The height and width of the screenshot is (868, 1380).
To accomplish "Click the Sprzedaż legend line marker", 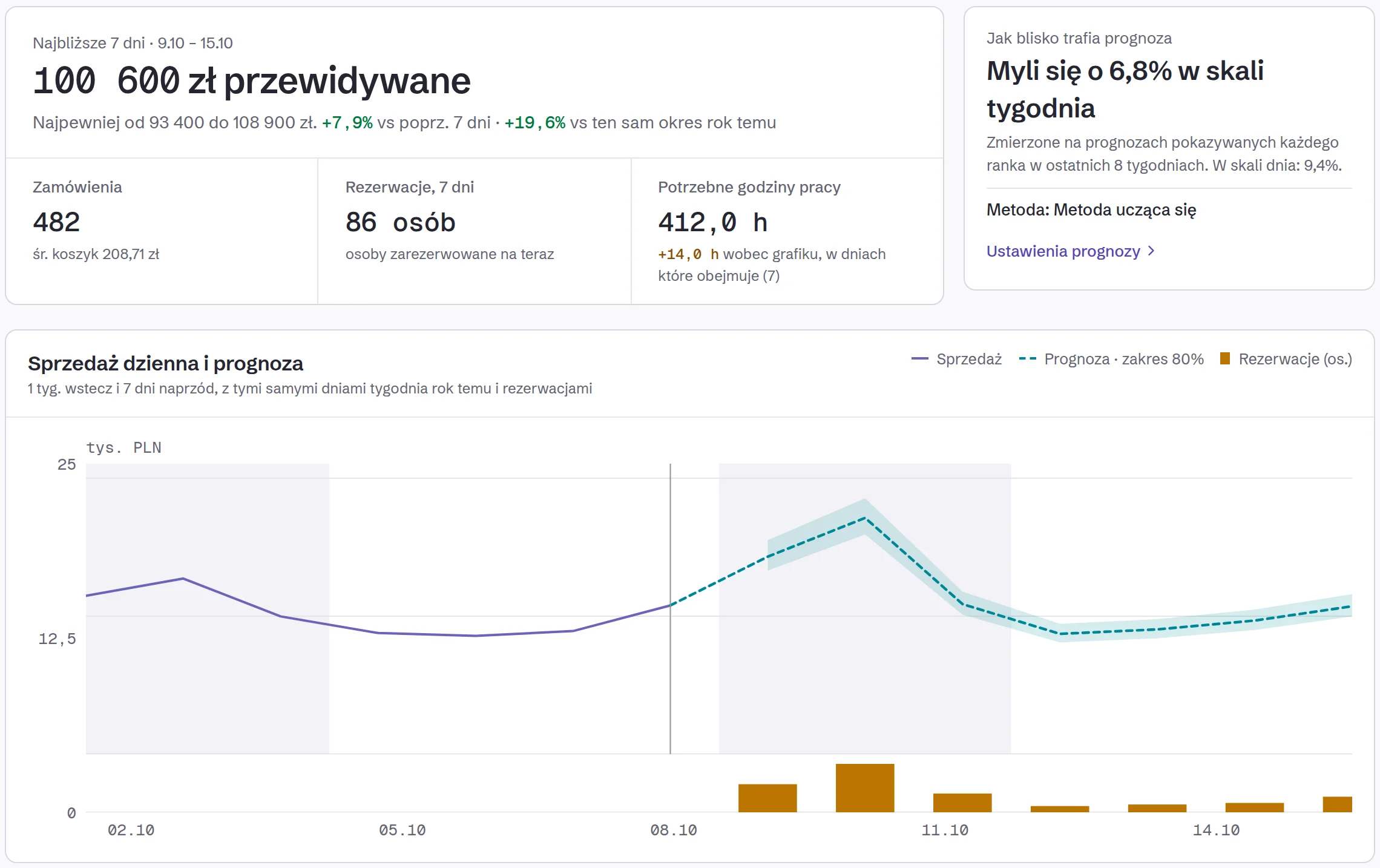I will click(920, 359).
